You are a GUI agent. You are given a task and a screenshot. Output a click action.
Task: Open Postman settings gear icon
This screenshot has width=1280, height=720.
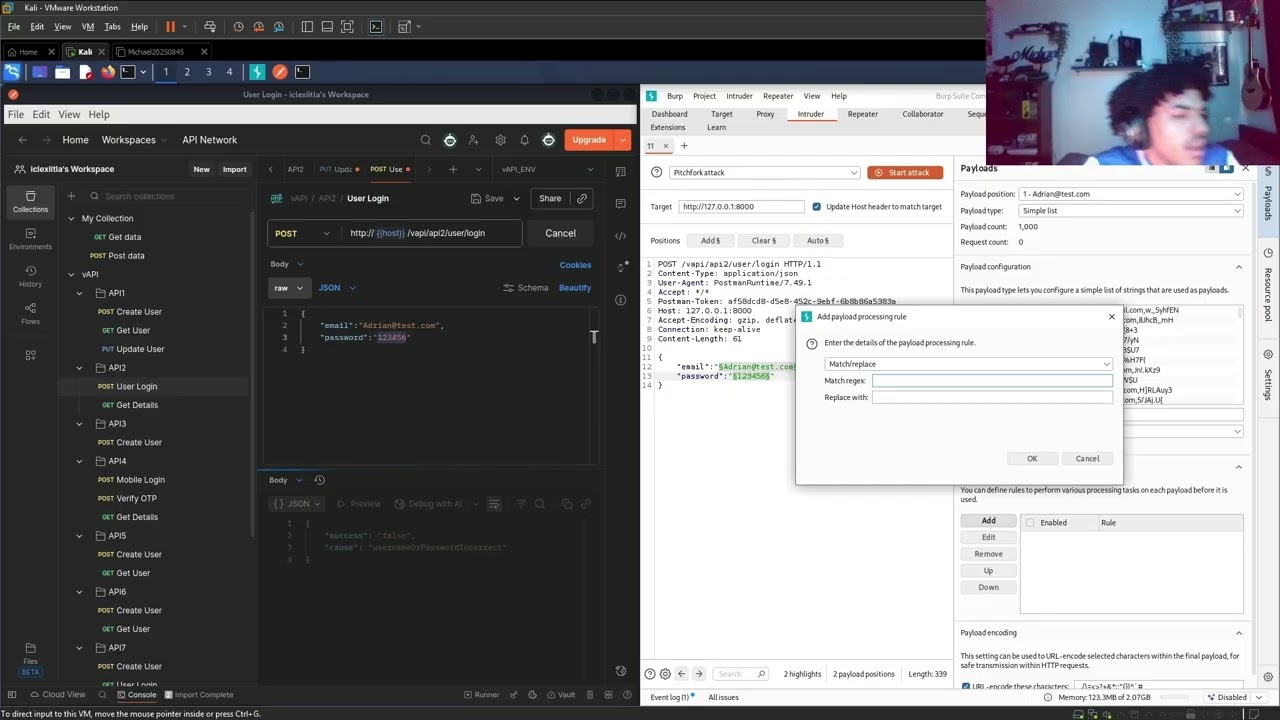click(500, 140)
